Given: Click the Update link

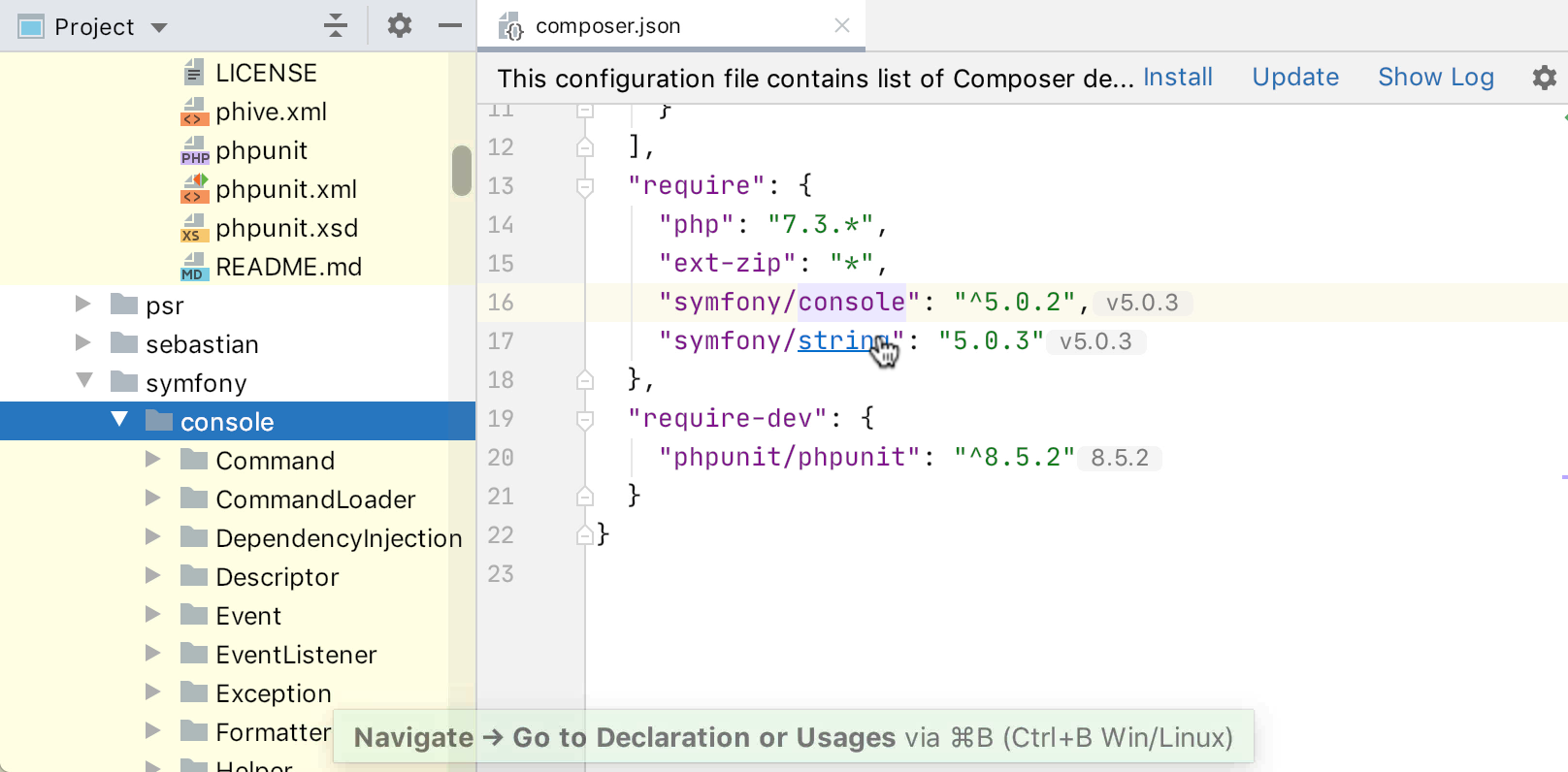Looking at the screenshot, I should click(1295, 78).
